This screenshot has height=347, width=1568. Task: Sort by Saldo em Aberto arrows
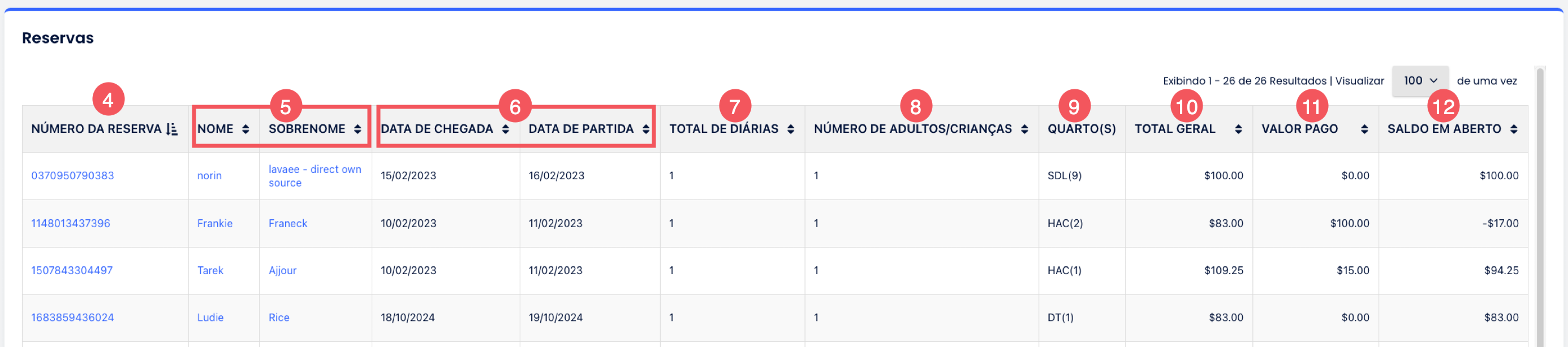pyautogui.click(x=1514, y=129)
